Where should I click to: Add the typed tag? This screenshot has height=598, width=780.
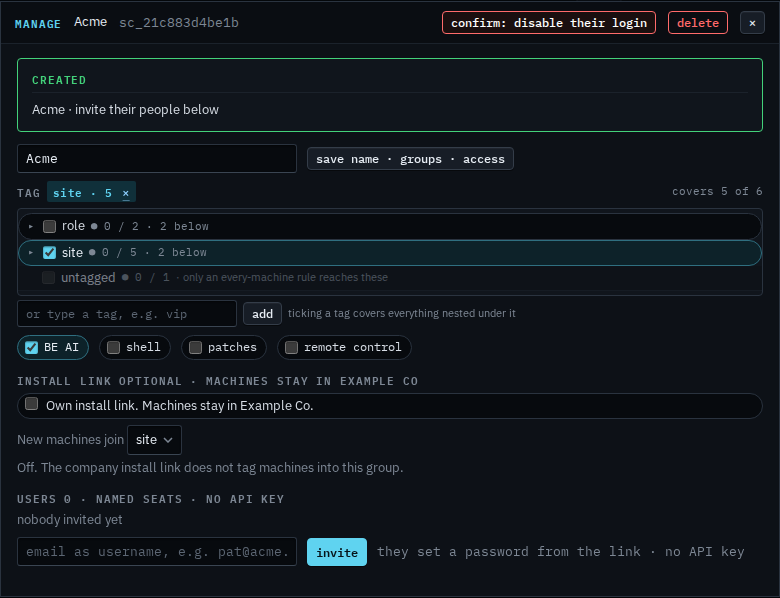262,314
